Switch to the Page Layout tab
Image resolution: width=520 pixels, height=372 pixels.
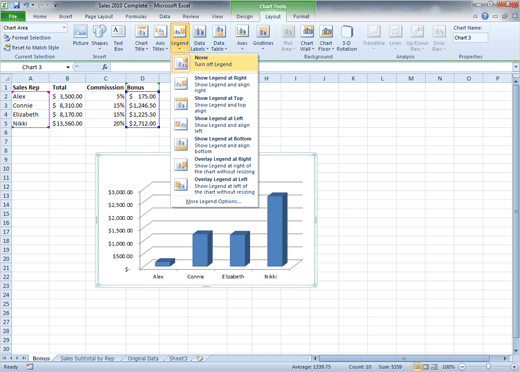coord(99,16)
